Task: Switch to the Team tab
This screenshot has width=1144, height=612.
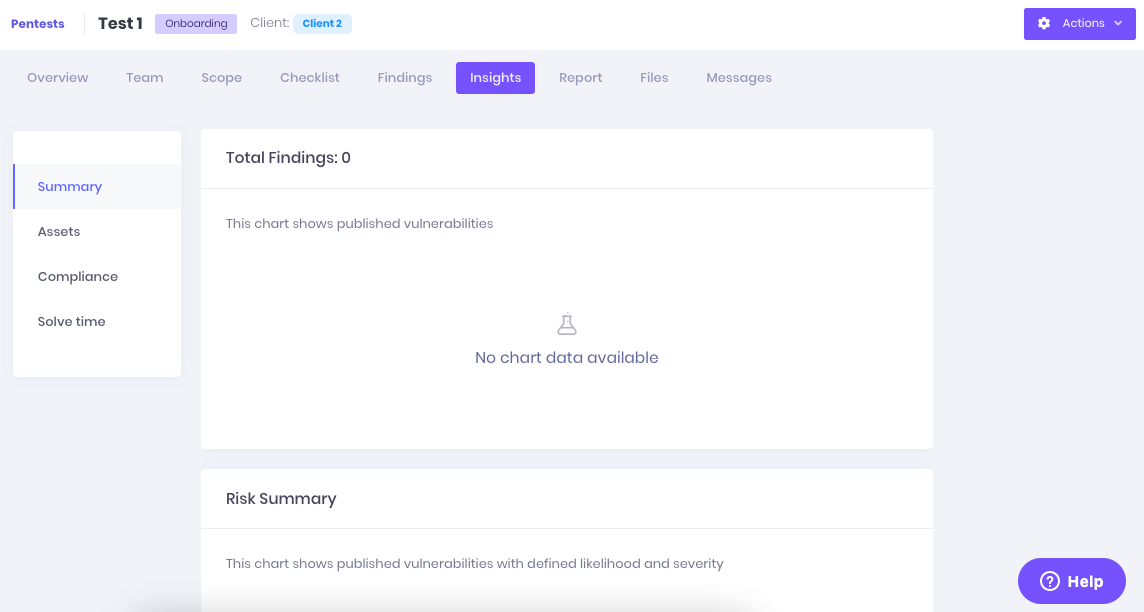Action: pos(144,78)
